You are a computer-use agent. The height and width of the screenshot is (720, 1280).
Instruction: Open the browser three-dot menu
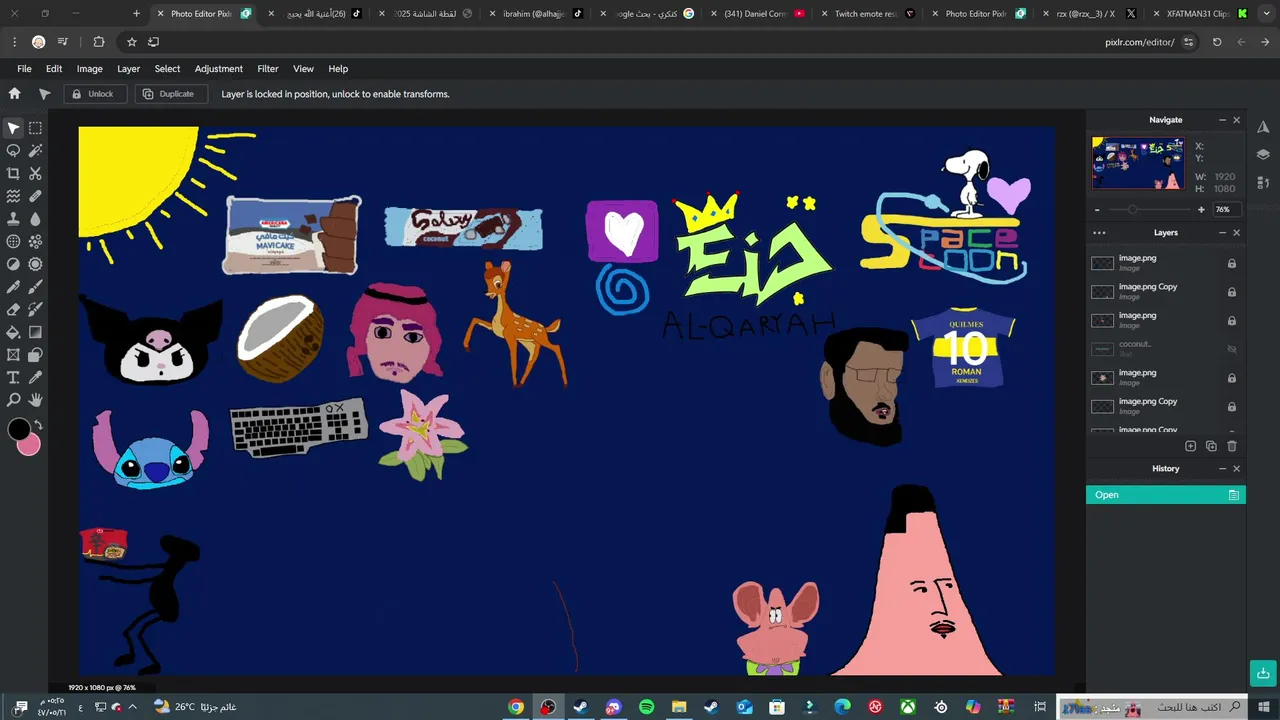pos(14,42)
